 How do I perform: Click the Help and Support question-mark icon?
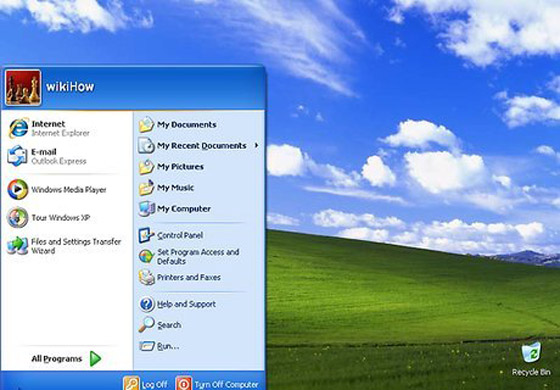tap(146, 304)
